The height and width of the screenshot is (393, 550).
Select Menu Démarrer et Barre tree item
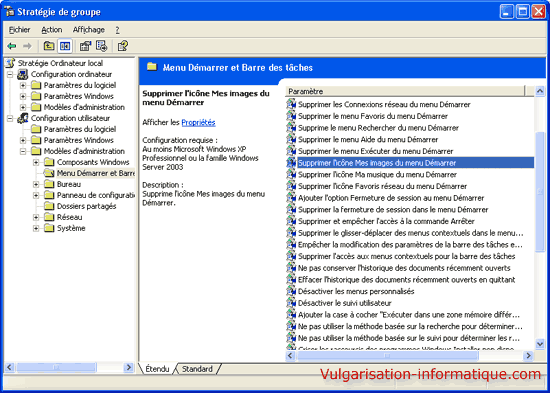pos(96,173)
